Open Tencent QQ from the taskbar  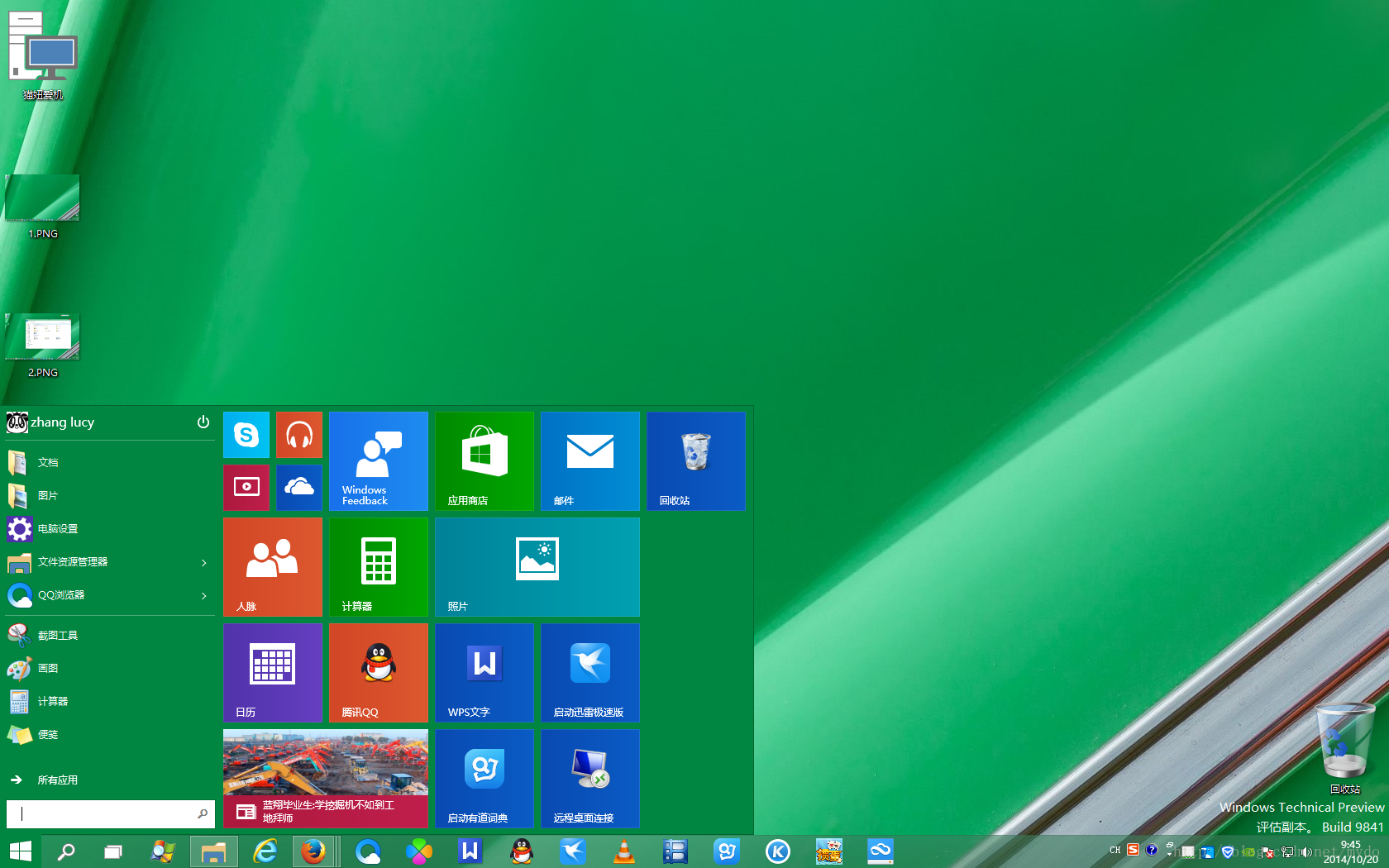pos(522,851)
